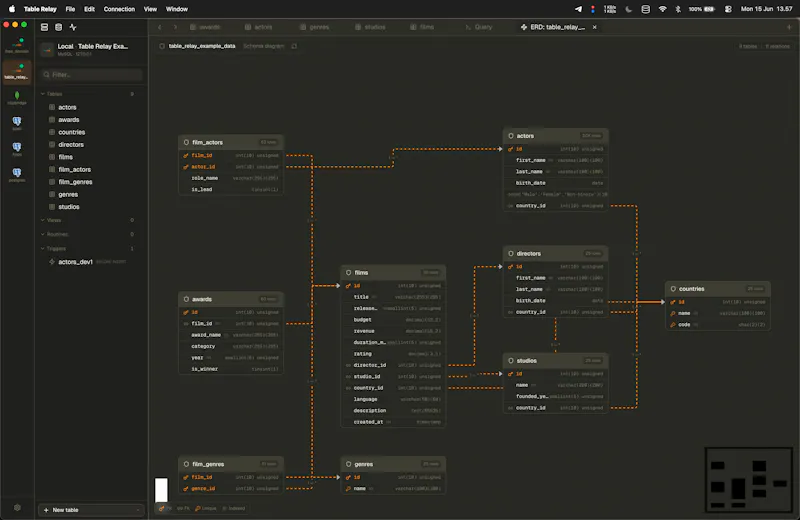800x520 pixels.
Task: Expand the Views section
Action: tap(43, 220)
